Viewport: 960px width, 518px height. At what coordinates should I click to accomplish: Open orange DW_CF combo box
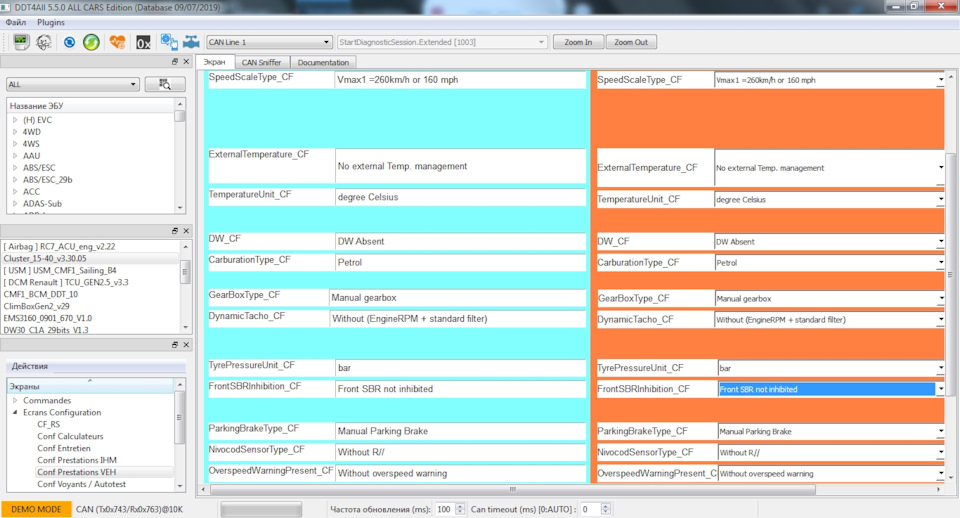[829, 242]
